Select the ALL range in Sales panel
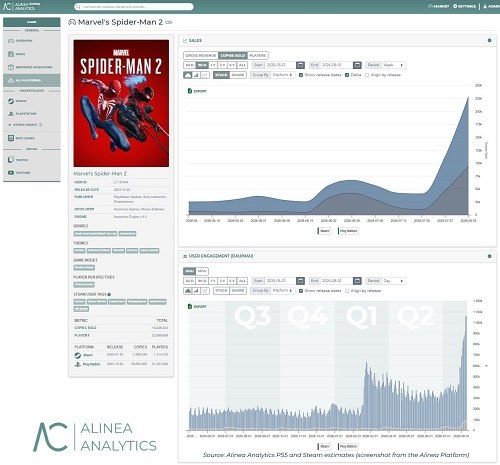 (x=242, y=65)
